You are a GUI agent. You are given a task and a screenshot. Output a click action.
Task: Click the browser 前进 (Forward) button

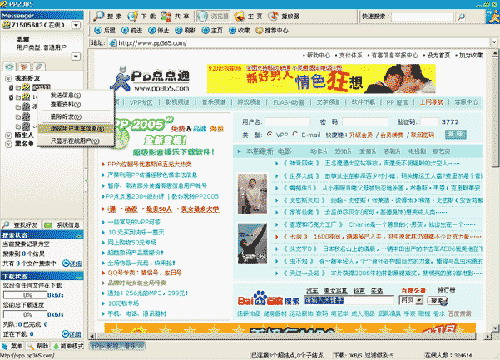(x=131, y=30)
